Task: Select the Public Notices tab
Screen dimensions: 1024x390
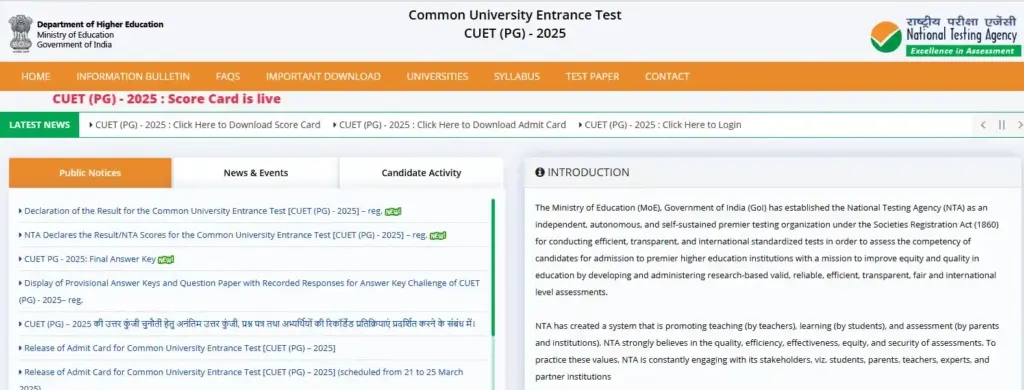Action: (x=90, y=173)
